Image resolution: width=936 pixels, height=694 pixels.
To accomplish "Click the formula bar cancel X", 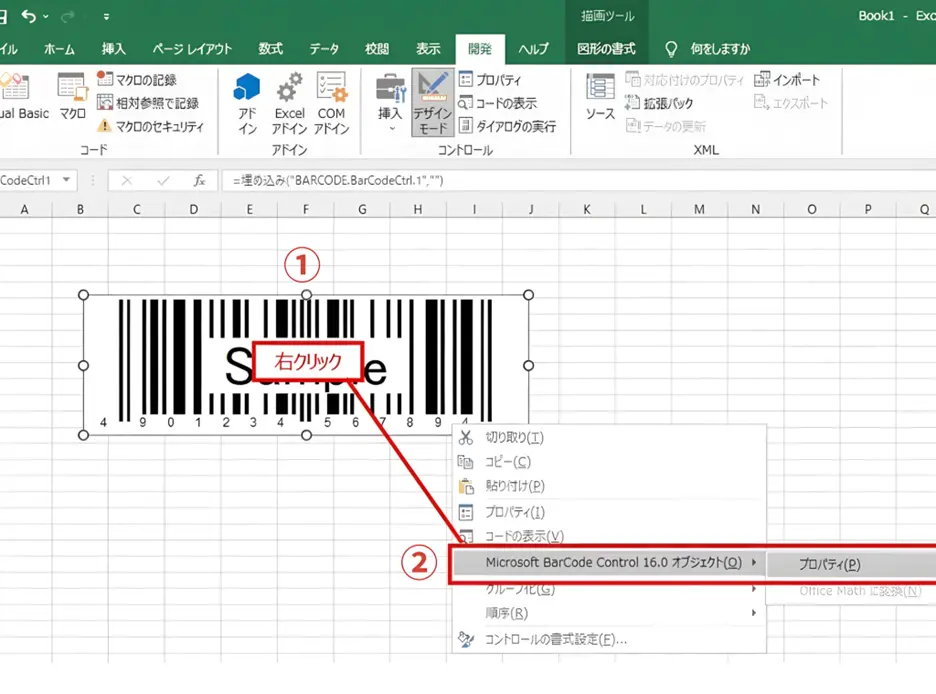I will 127,180.
